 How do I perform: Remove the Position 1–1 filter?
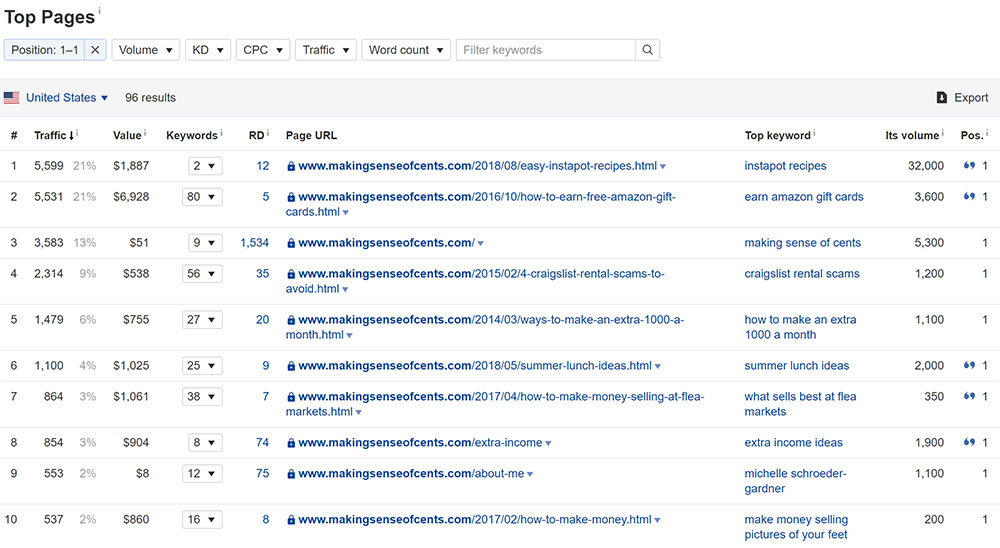click(x=95, y=50)
